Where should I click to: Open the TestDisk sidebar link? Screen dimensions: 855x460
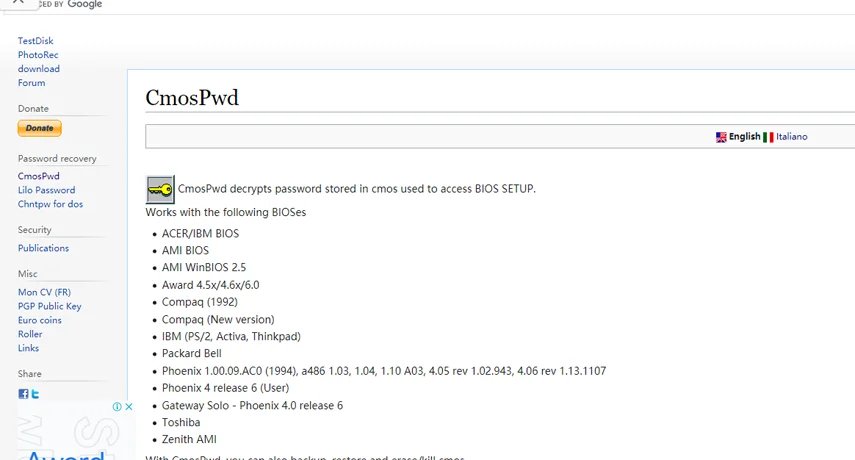pyautogui.click(x=34, y=41)
